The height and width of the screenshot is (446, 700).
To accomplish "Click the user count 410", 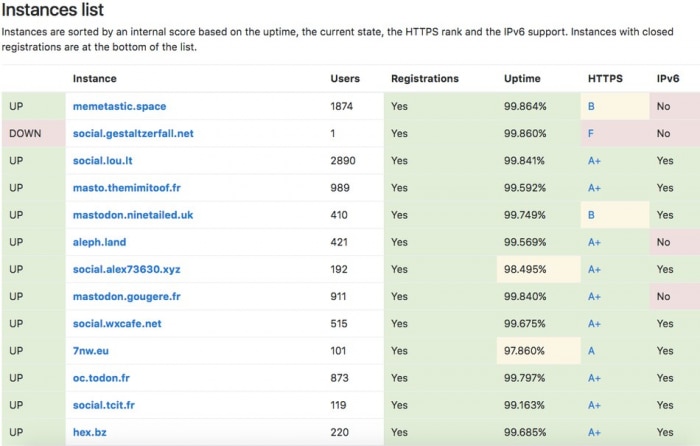I will pos(339,215).
